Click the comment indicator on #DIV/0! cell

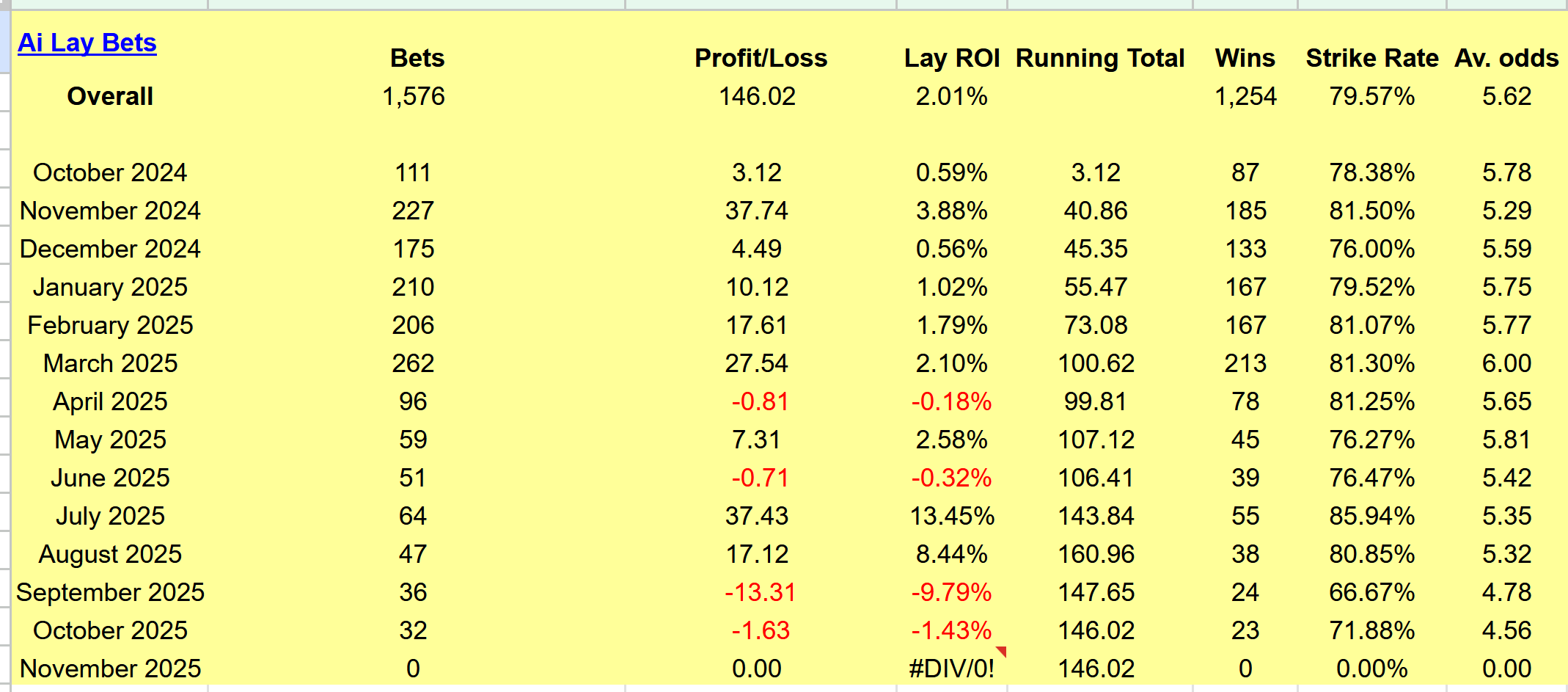click(1002, 651)
